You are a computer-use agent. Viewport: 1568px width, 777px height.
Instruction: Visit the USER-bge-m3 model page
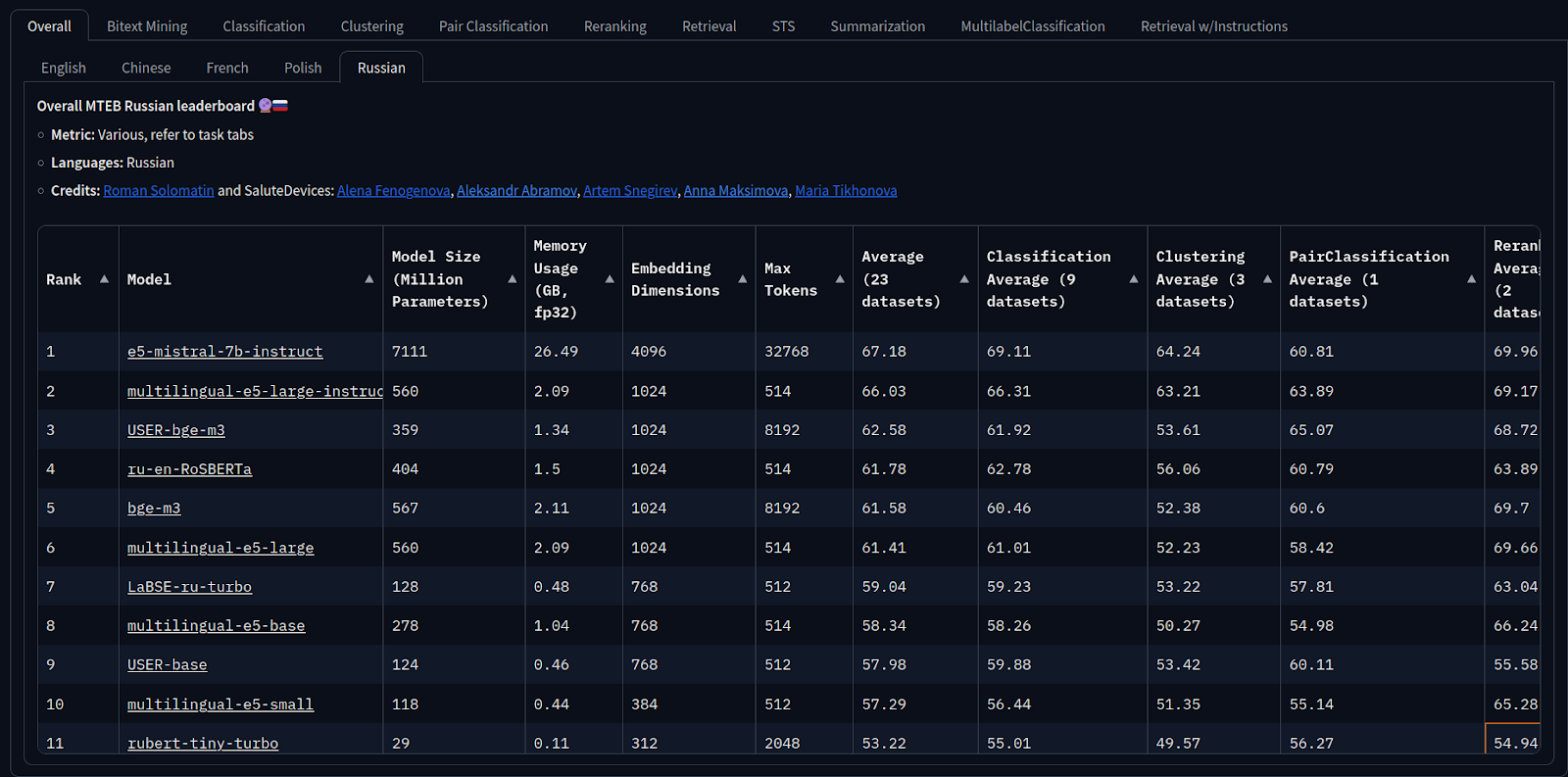coord(176,430)
